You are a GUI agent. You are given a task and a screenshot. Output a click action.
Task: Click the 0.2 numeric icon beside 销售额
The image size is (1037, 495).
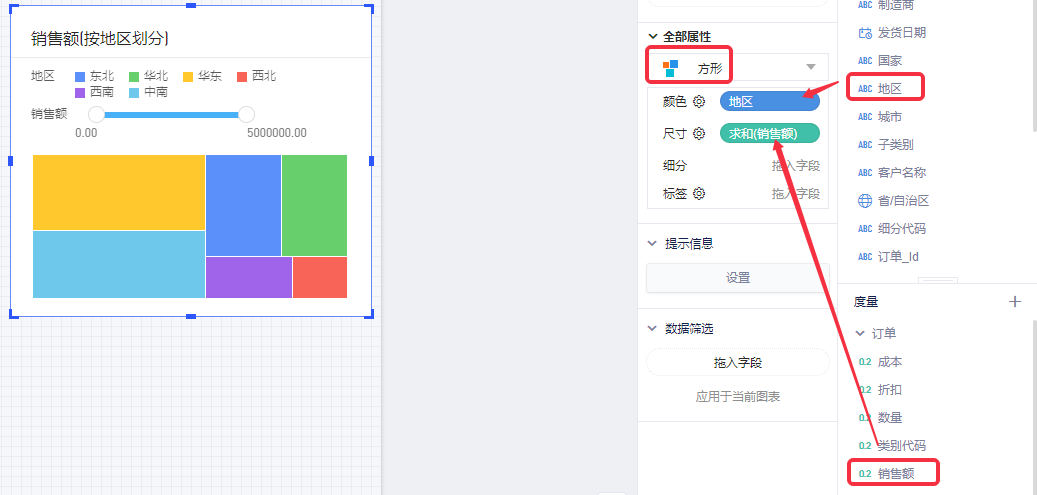(x=865, y=473)
